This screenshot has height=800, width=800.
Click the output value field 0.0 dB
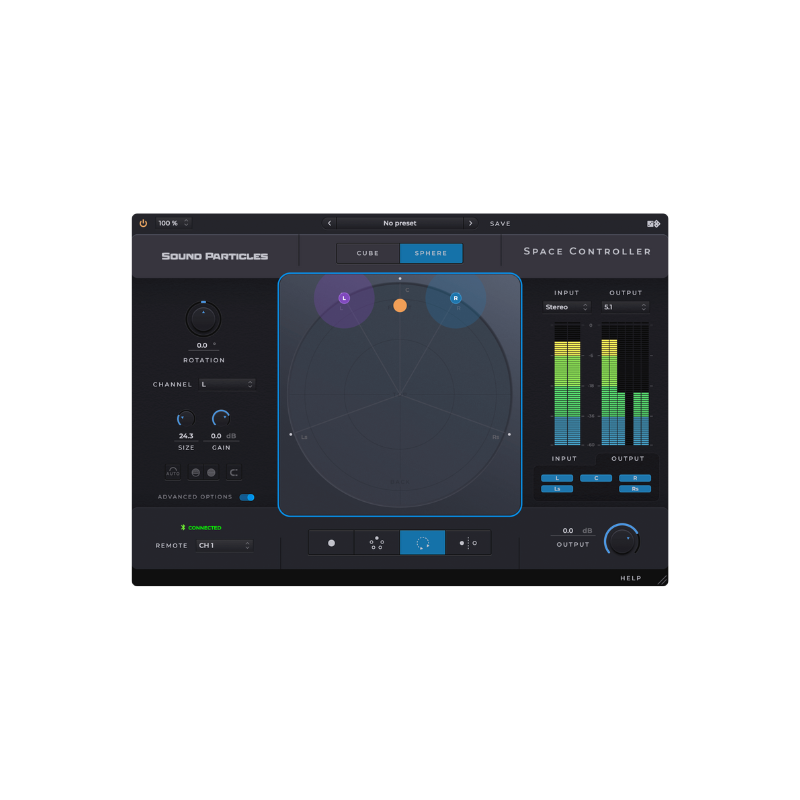(x=572, y=531)
